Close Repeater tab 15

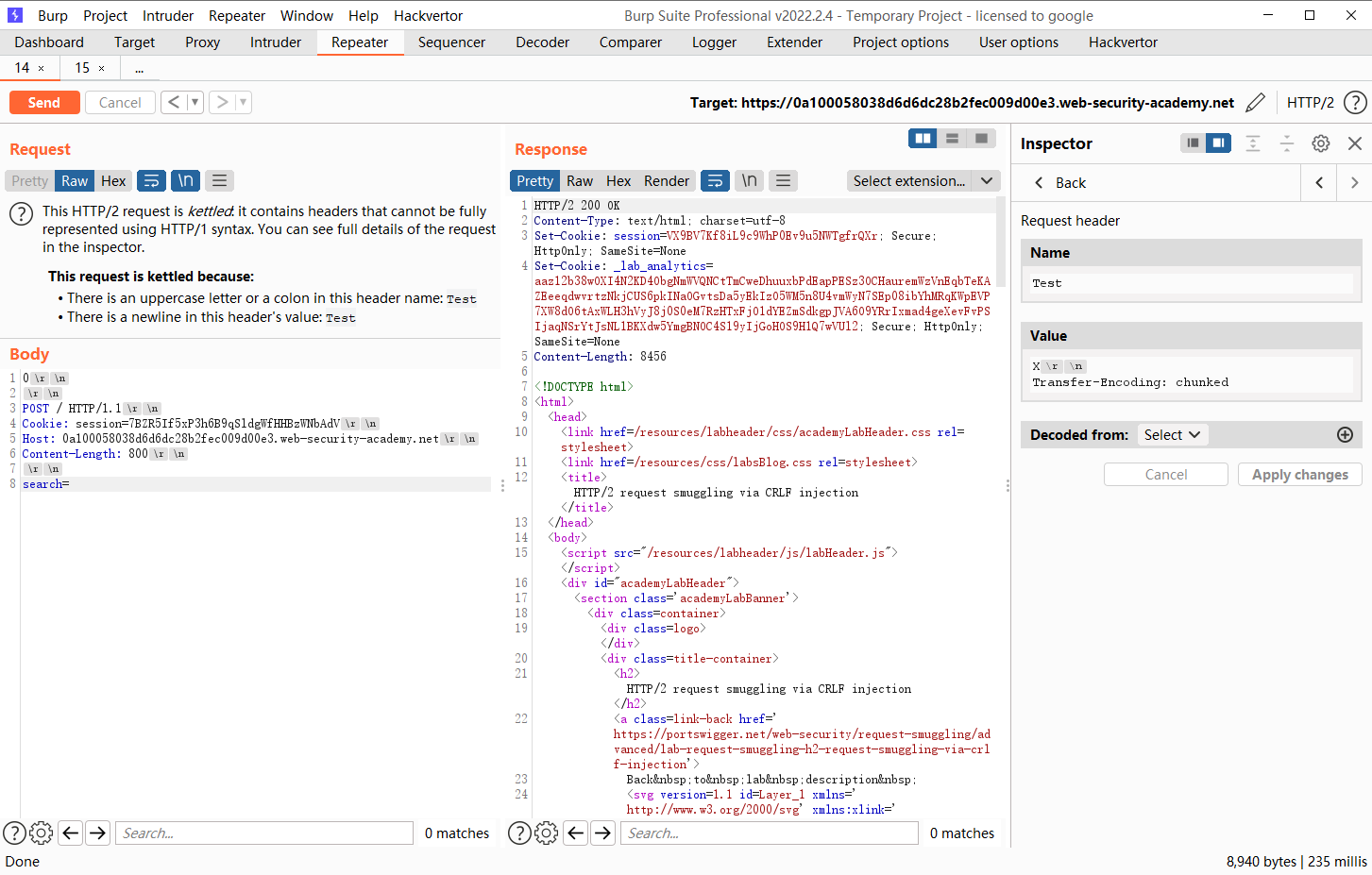coord(101,68)
